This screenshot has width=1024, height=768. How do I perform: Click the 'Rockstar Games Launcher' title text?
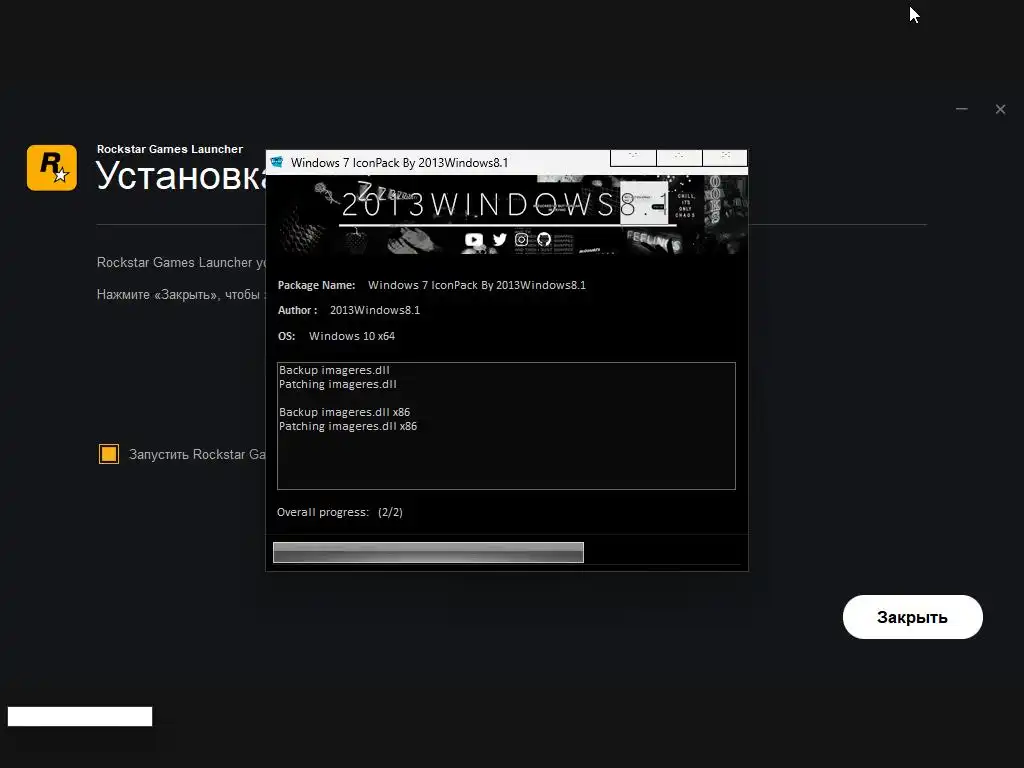point(170,149)
